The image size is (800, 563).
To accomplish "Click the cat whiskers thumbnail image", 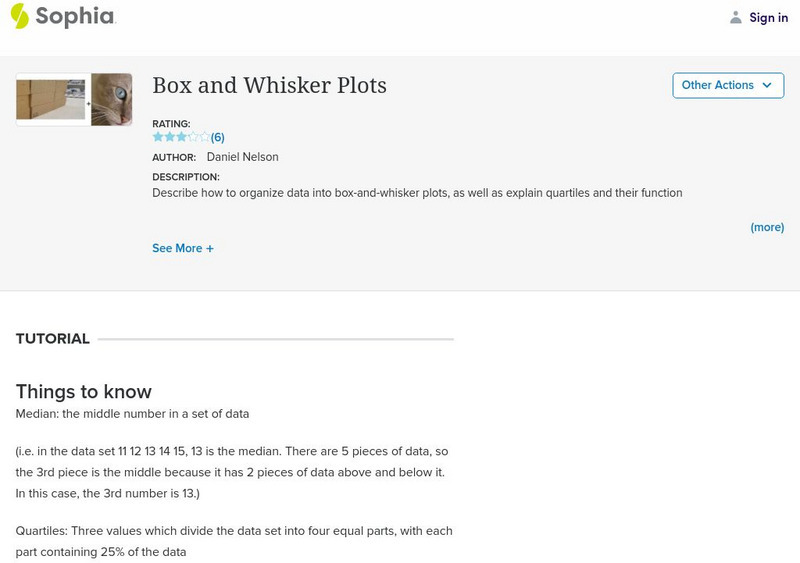I will point(111,99).
